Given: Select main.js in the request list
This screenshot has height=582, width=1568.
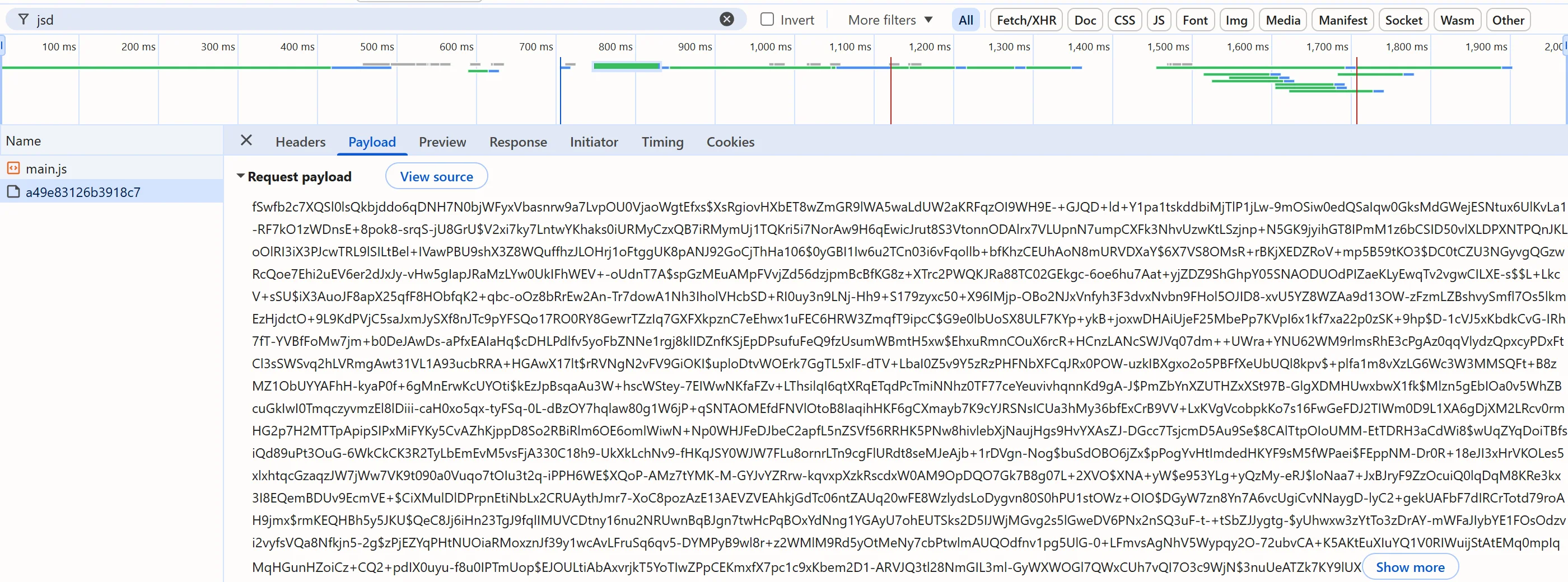Looking at the screenshot, I should point(111,168).
